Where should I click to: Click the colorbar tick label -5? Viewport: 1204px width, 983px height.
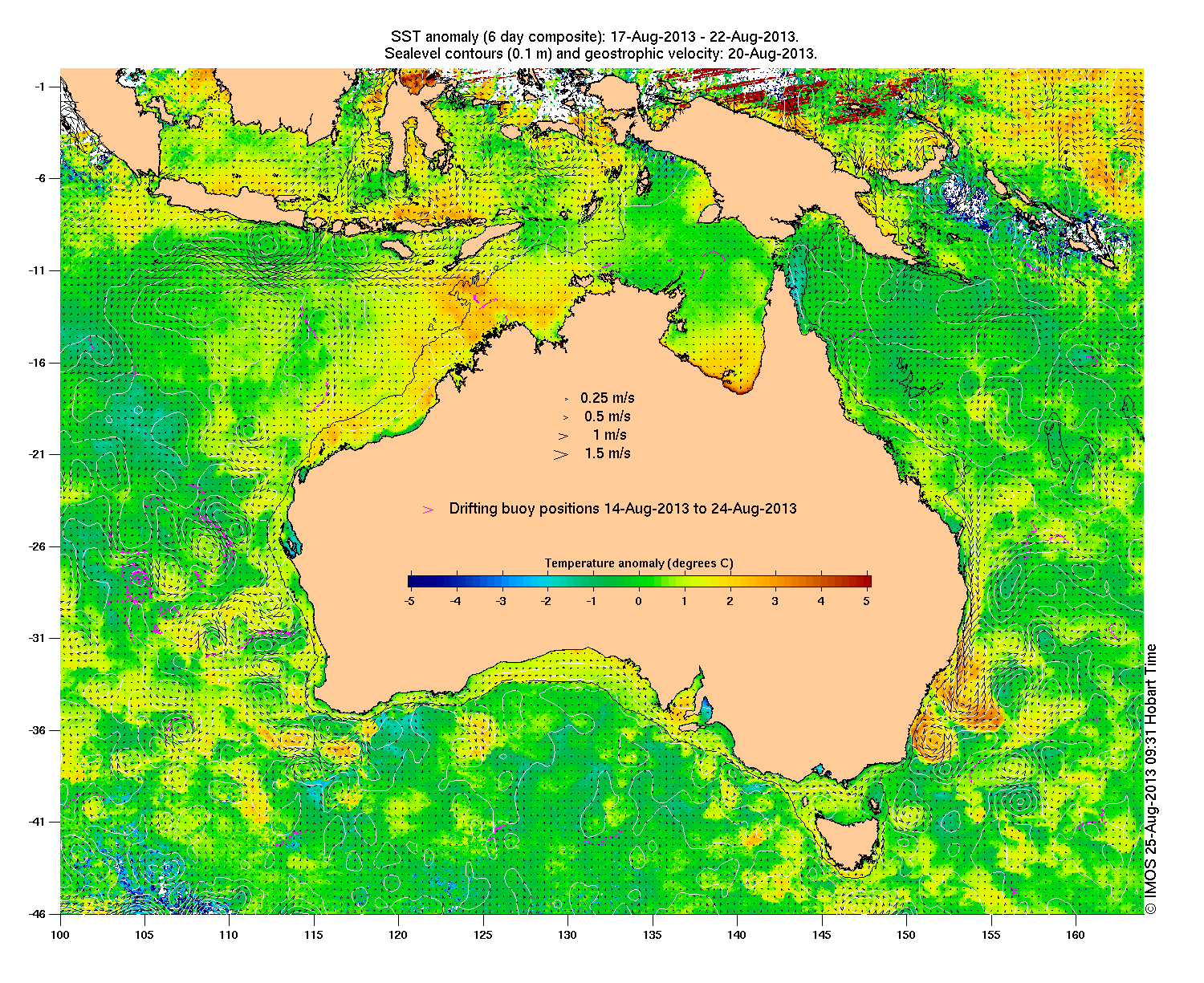click(x=409, y=600)
